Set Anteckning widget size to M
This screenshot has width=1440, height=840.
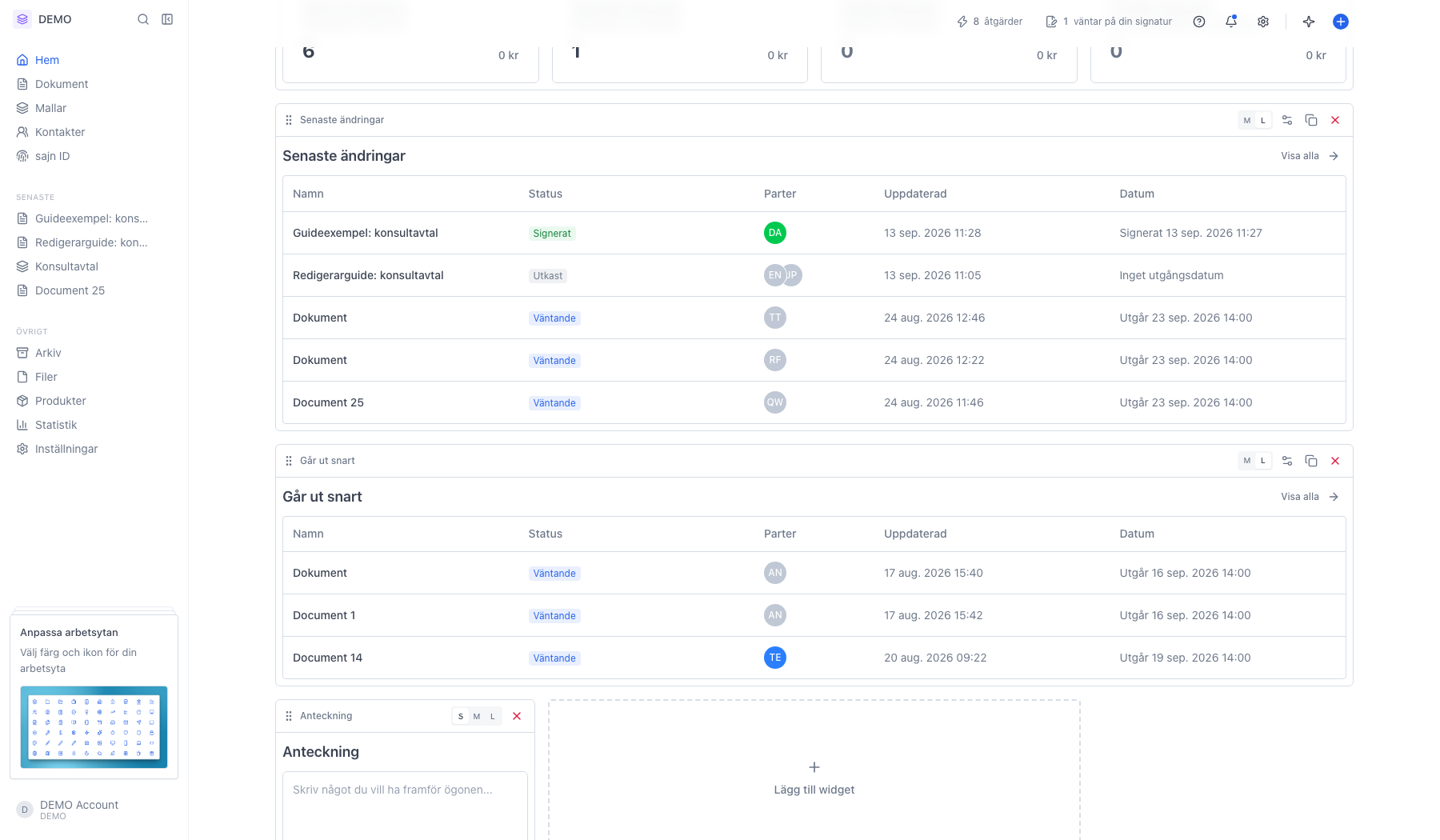pyautogui.click(x=477, y=716)
